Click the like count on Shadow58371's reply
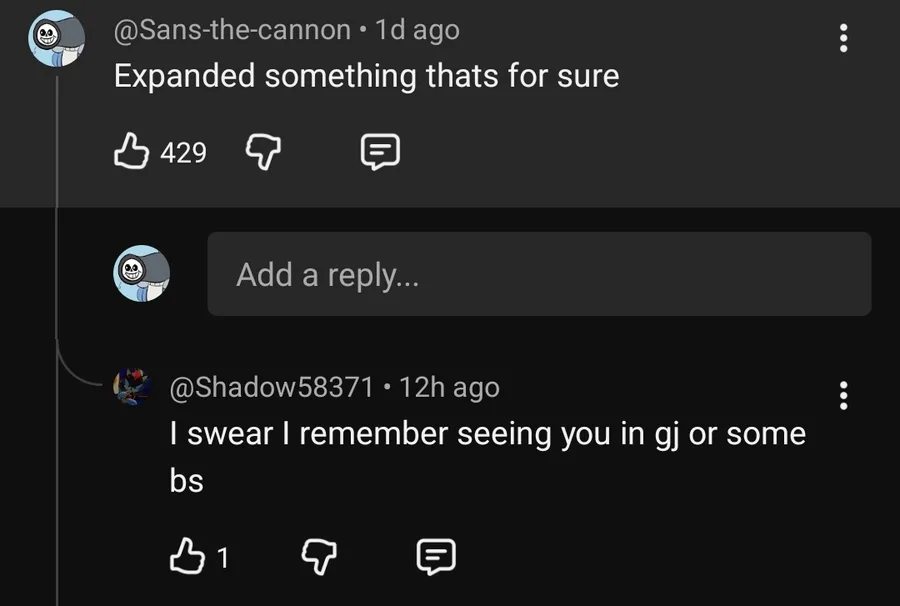This screenshot has height=606, width=900. tap(223, 558)
